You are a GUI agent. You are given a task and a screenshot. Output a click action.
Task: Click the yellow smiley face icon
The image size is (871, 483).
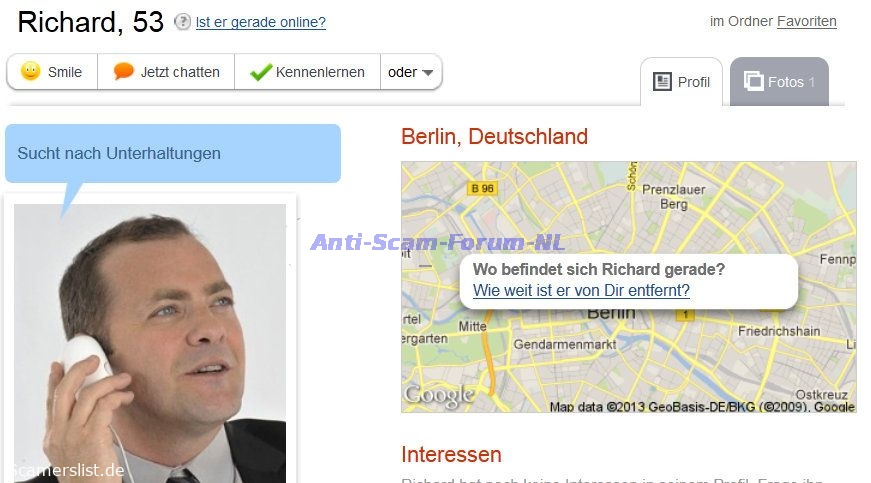click(31, 72)
